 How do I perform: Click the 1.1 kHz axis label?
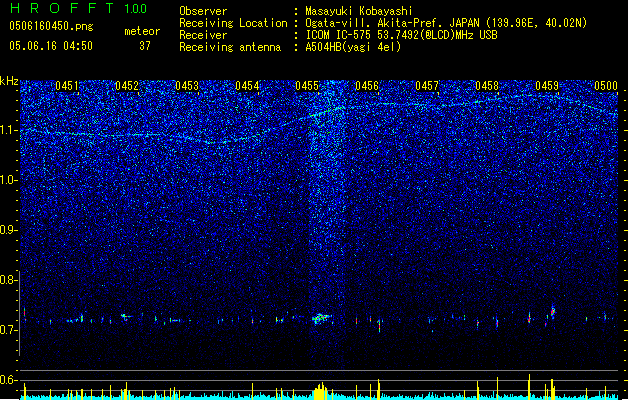click(8, 130)
